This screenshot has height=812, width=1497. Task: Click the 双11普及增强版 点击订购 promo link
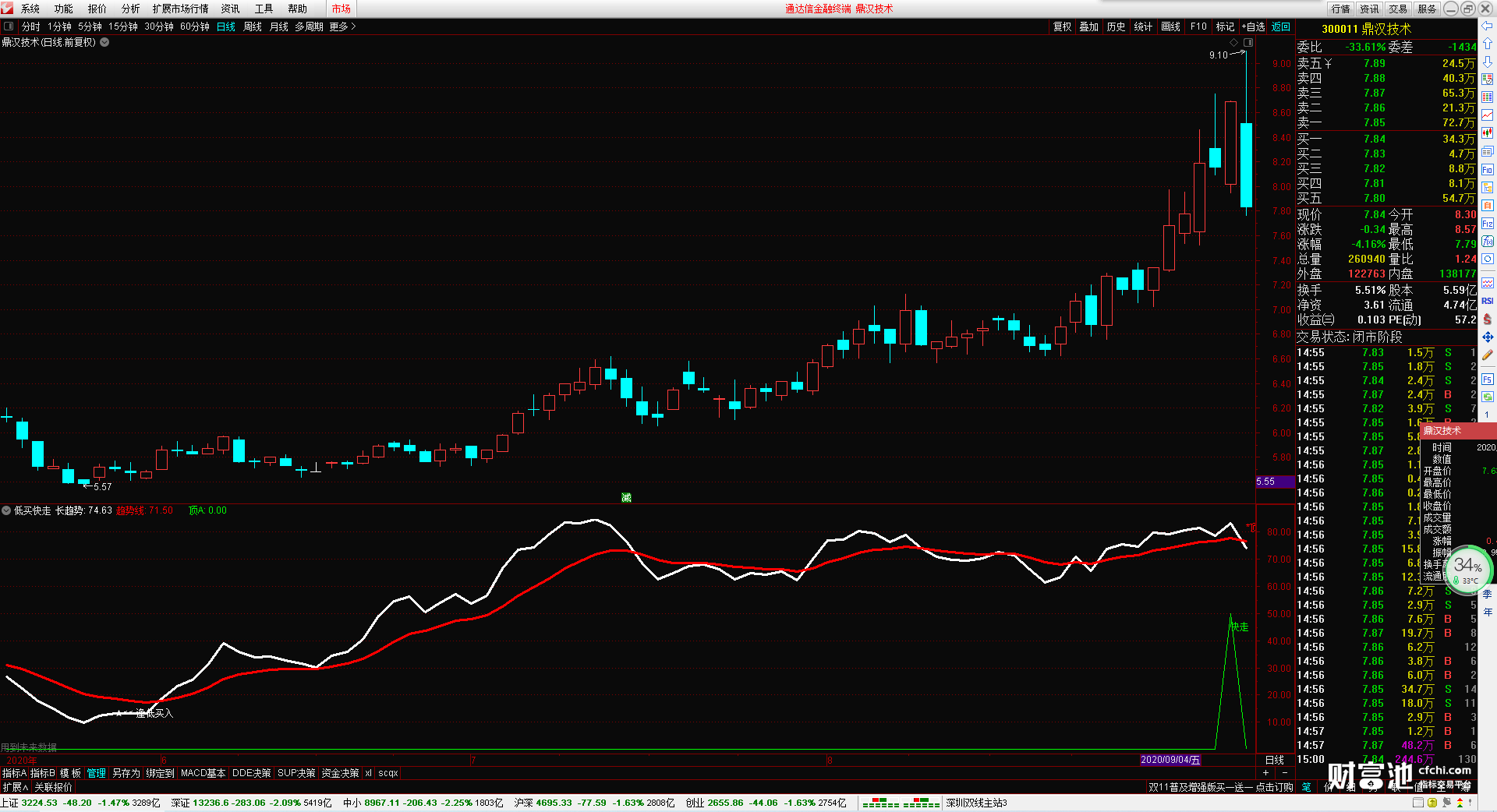[x=1220, y=787]
